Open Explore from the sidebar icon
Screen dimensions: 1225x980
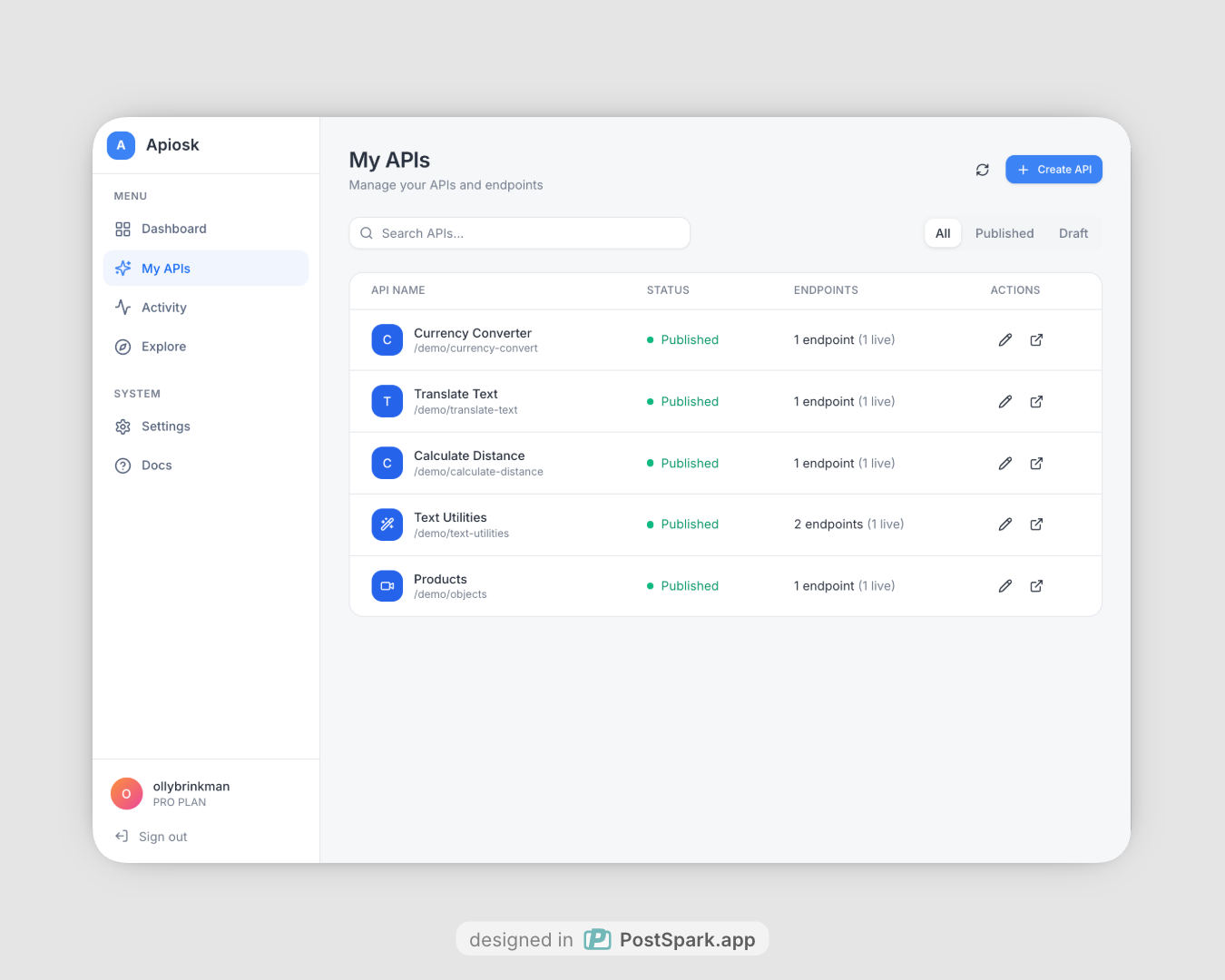tap(122, 346)
